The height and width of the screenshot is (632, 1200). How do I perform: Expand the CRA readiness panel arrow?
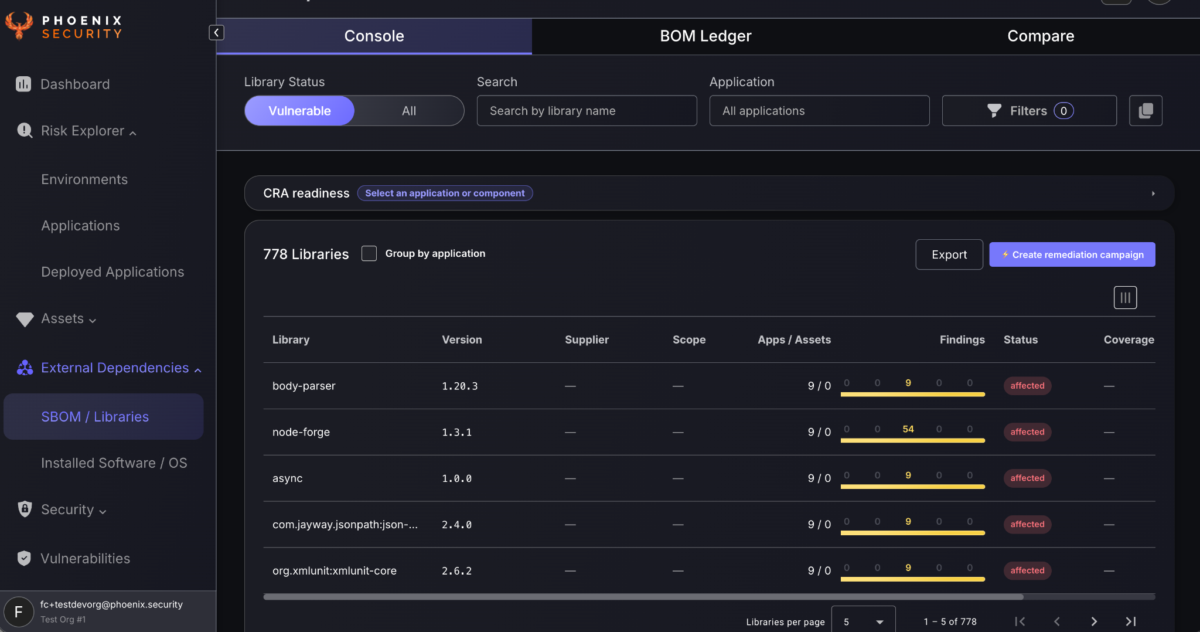pos(1153,193)
